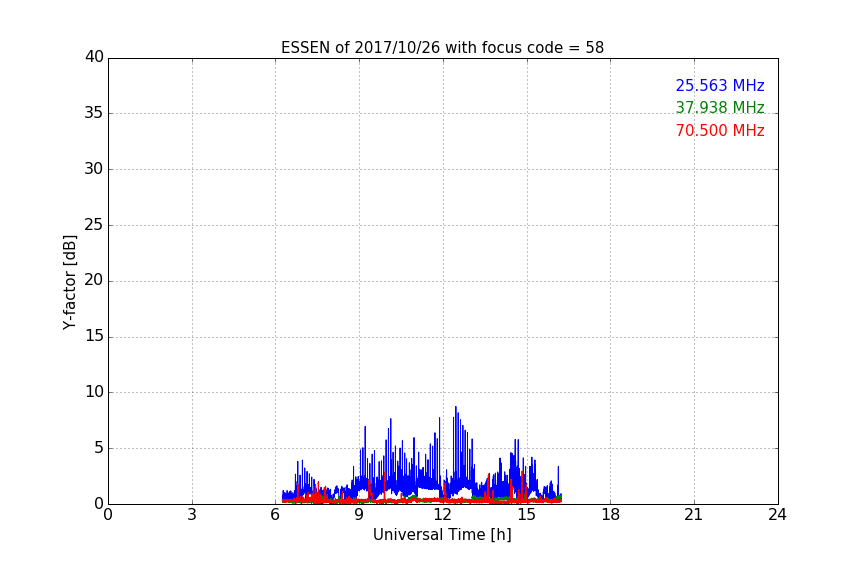Click the 'Y-factor [dB]' axis label
The width and height of the screenshot is (864, 576).
tap(69, 282)
